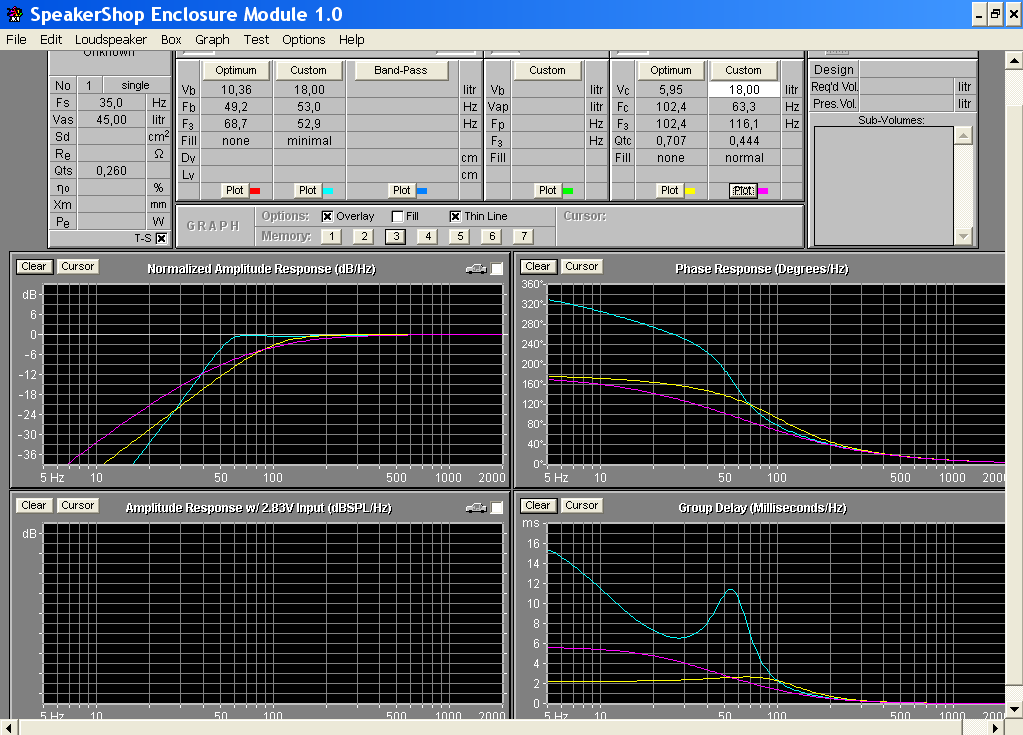Click Sub-Volumes list scroll up arrow

coord(963,136)
